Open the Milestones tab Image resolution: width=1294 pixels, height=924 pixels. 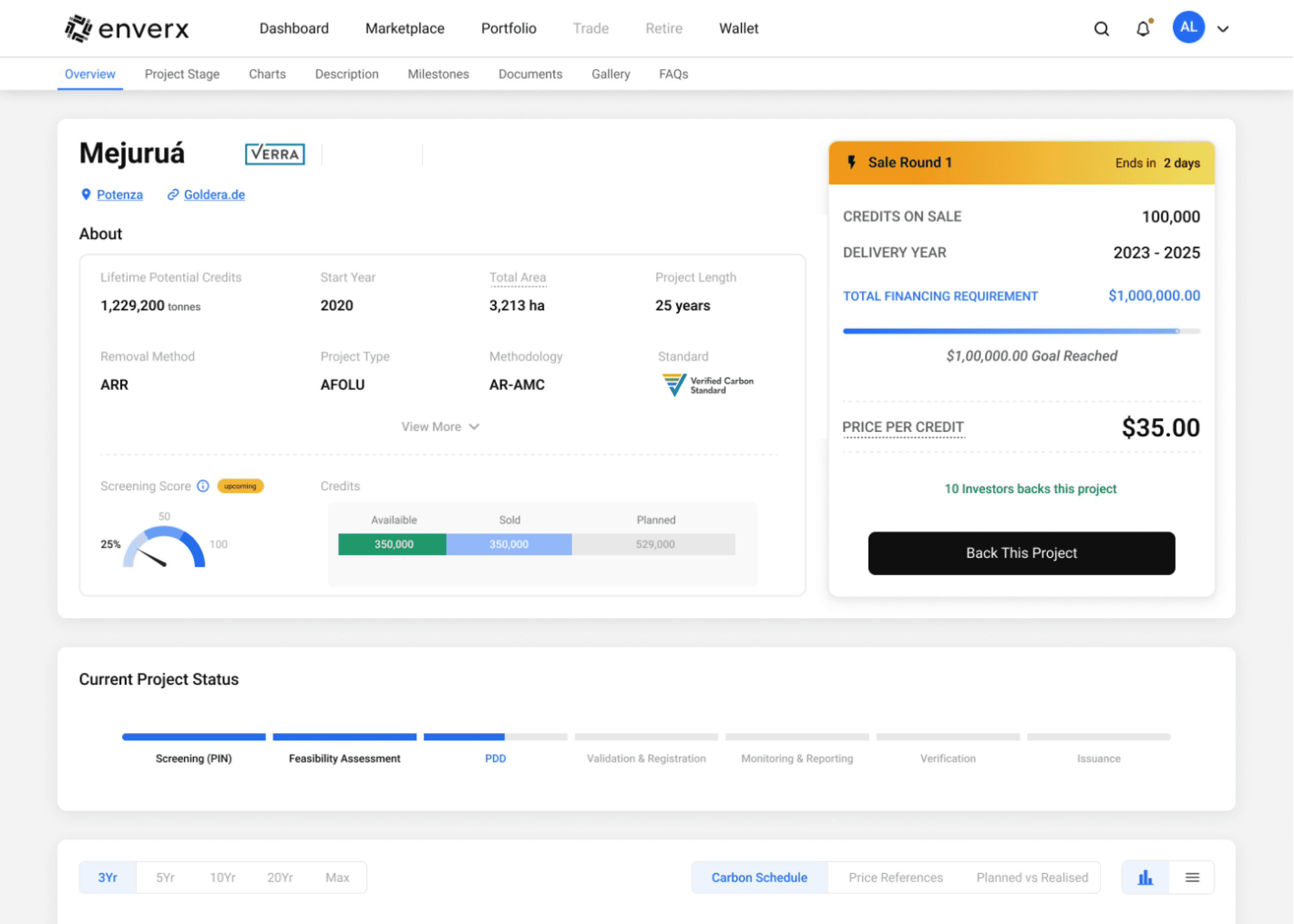pyautogui.click(x=438, y=74)
